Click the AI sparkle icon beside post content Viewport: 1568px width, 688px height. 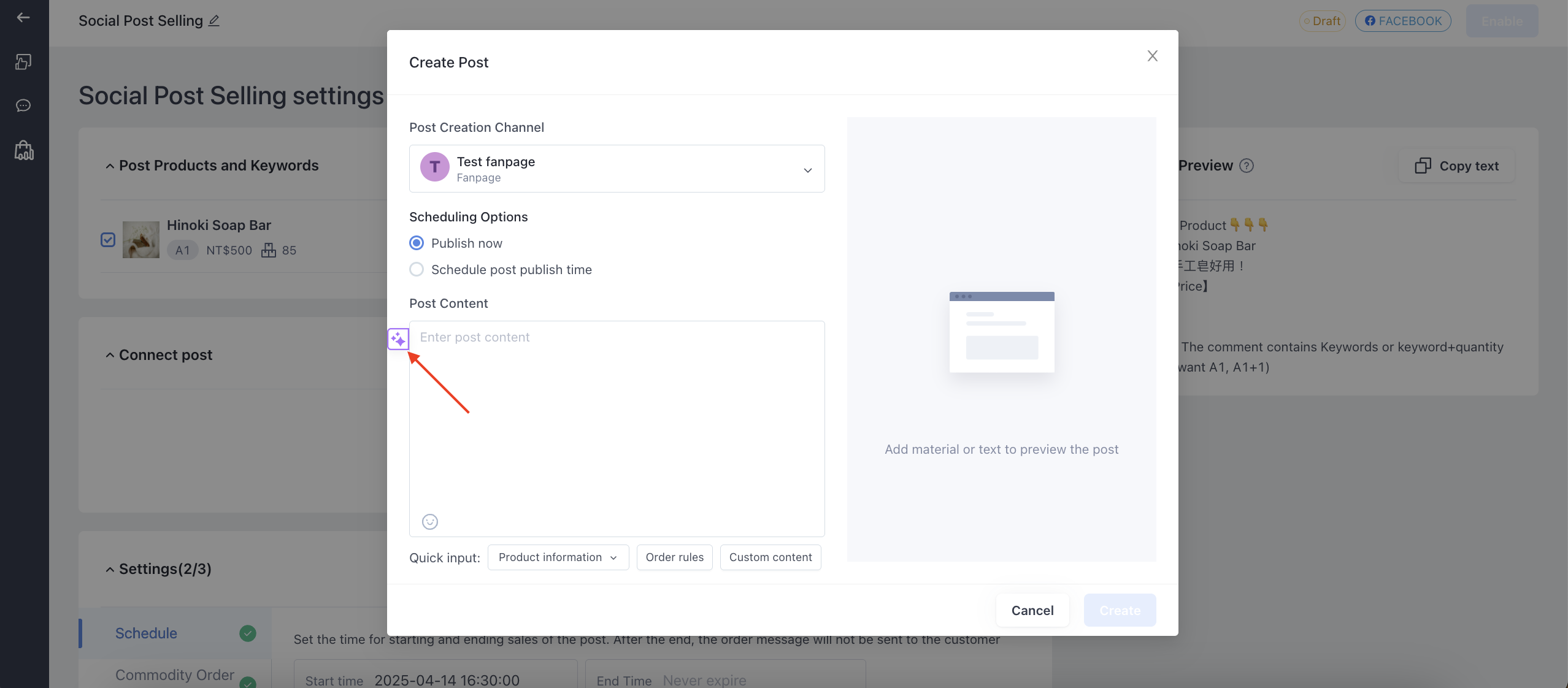(398, 338)
